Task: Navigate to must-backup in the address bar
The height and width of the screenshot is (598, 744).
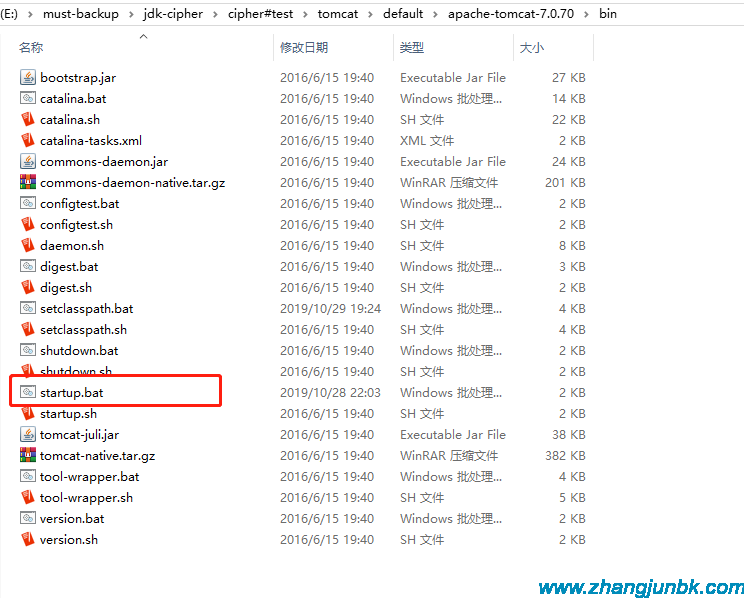Action: [x=81, y=14]
